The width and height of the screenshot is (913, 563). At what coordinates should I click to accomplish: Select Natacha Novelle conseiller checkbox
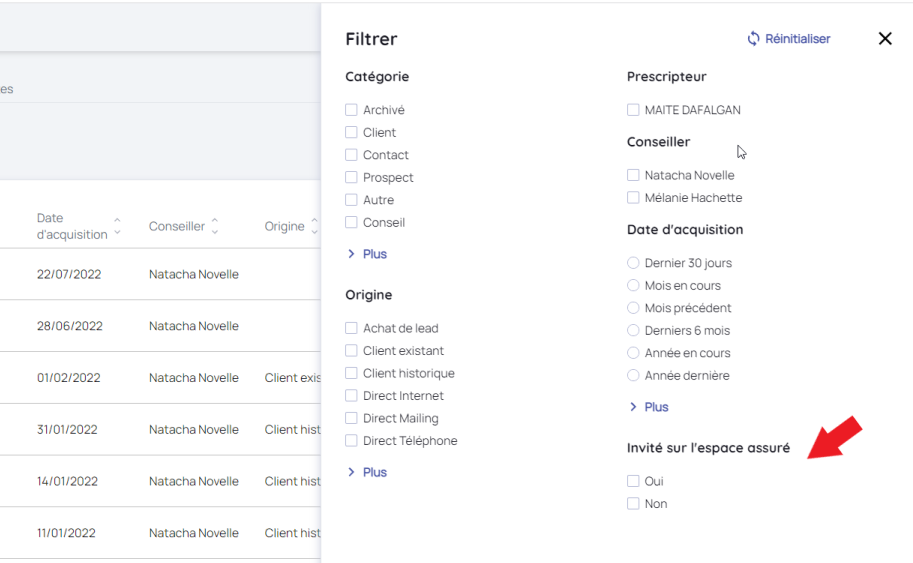click(633, 175)
